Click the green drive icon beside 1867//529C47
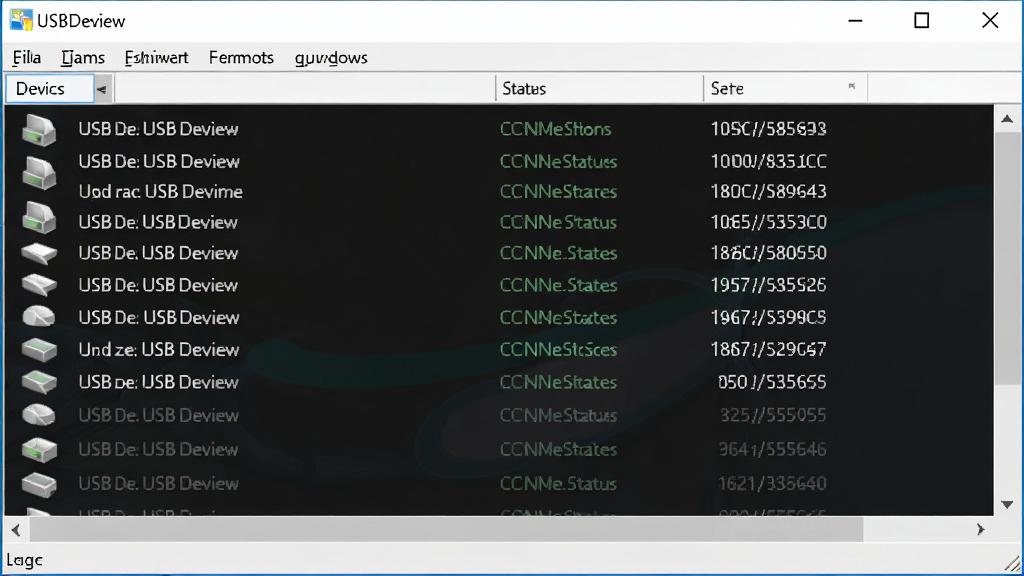Screen dimensions: 1024x576 coord(39,350)
